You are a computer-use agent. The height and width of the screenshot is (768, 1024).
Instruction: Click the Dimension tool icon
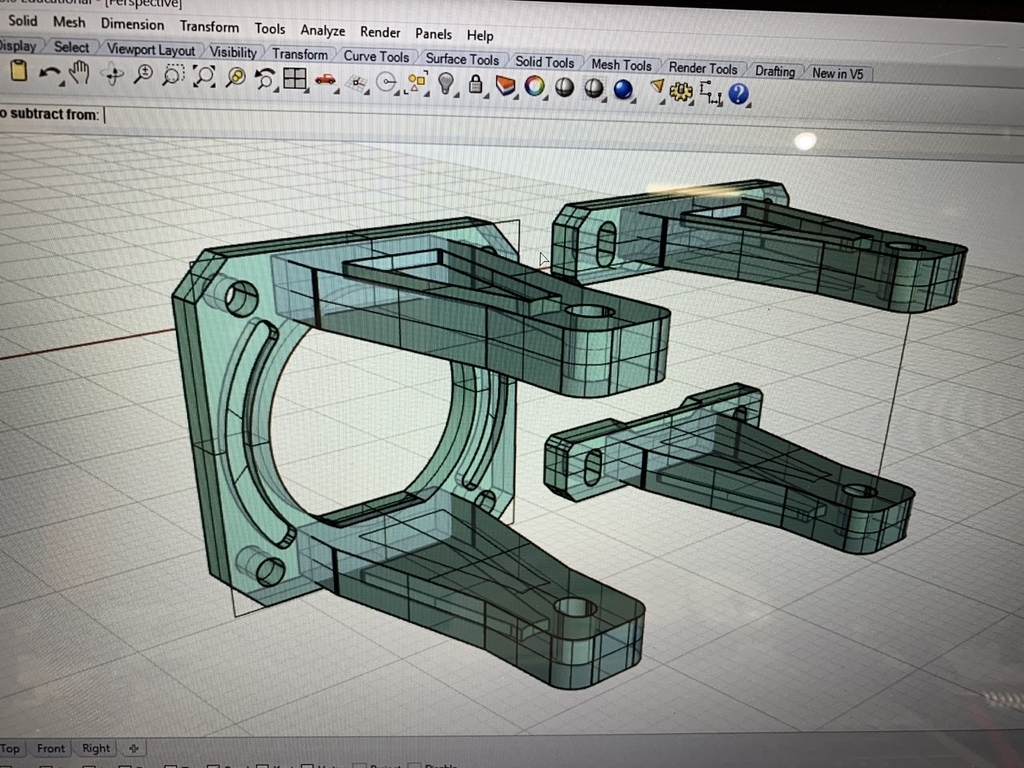[x=711, y=93]
